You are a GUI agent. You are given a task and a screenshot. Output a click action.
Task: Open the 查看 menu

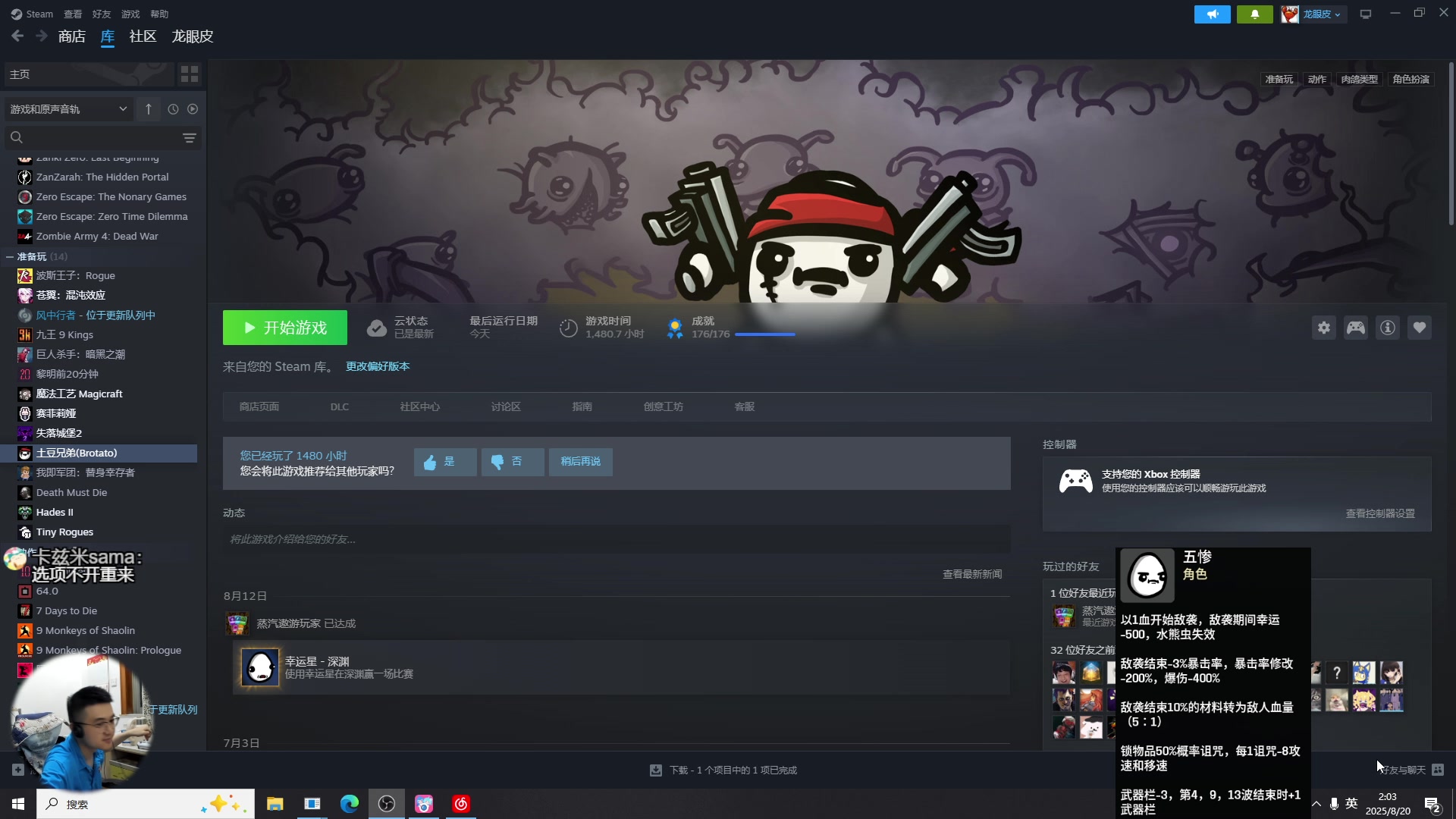(73, 14)
